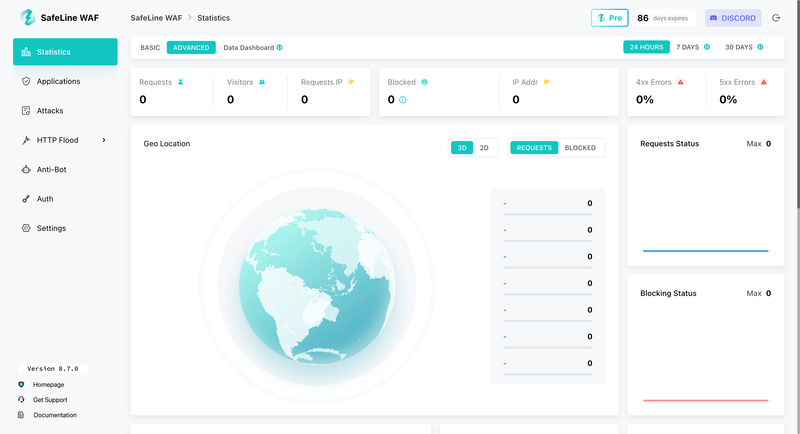Show BLOCKED on the geo map
This screenshot has height=434, width=800.
click(580, 148)
